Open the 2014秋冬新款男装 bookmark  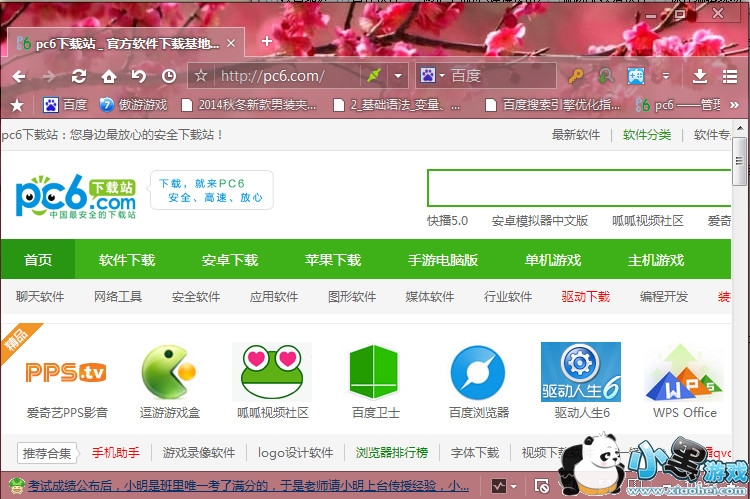coord(249,105)
